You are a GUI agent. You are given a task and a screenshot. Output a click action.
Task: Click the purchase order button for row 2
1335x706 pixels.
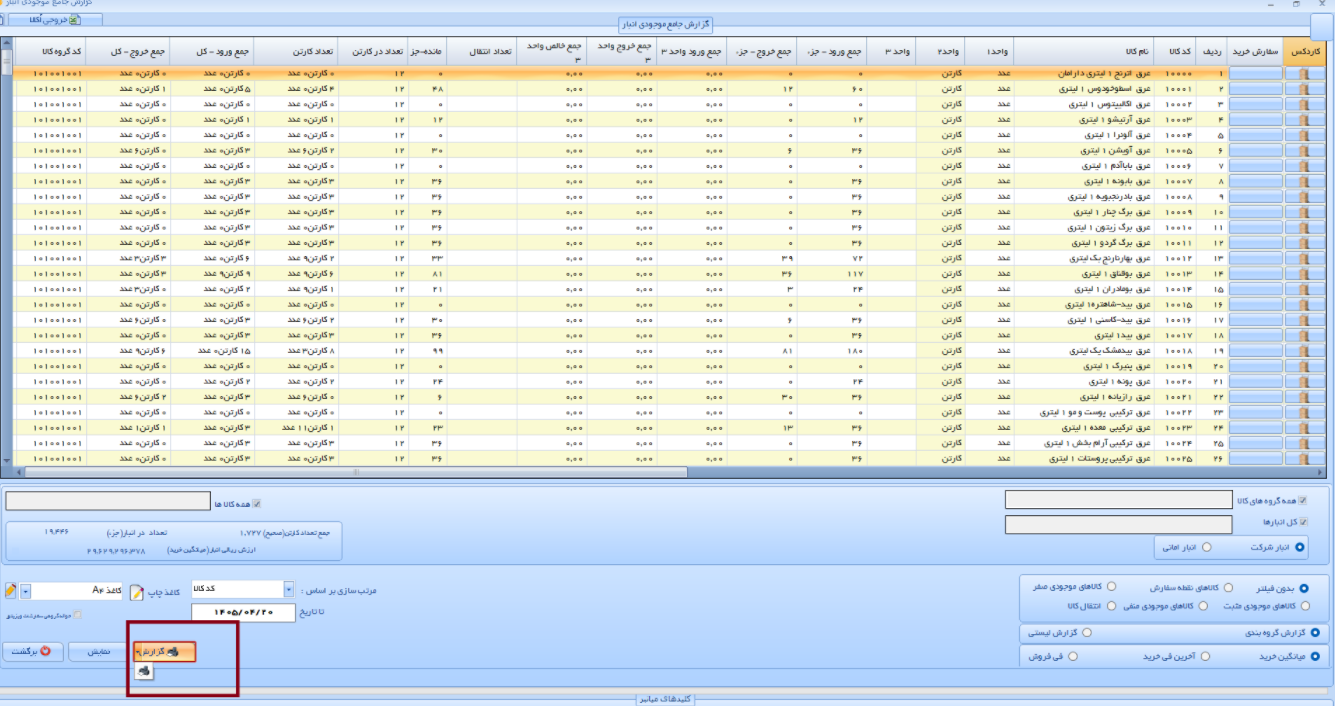tap(1255, 89)
